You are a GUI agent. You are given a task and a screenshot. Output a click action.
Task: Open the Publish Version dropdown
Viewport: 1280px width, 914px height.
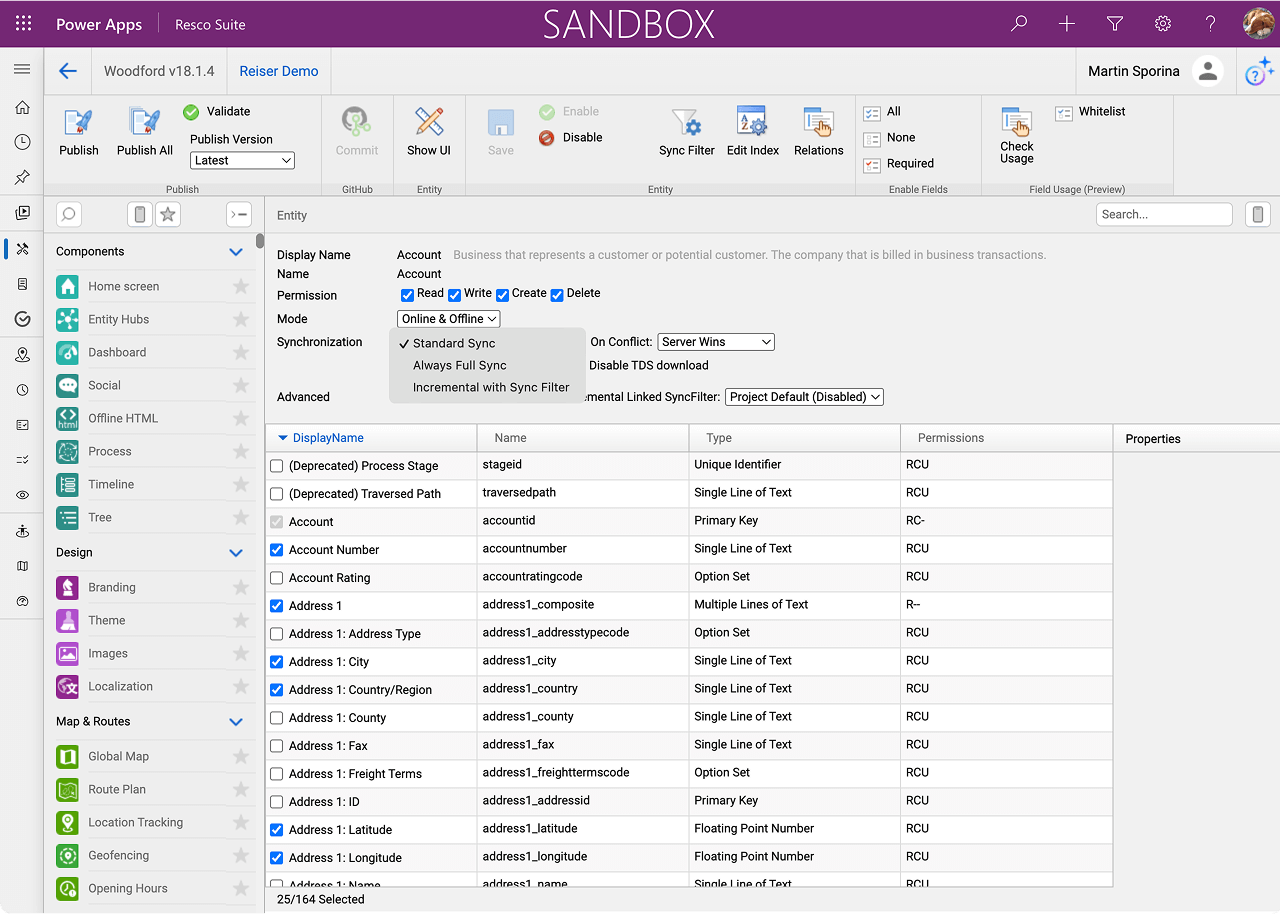click(x=242, y=160)
